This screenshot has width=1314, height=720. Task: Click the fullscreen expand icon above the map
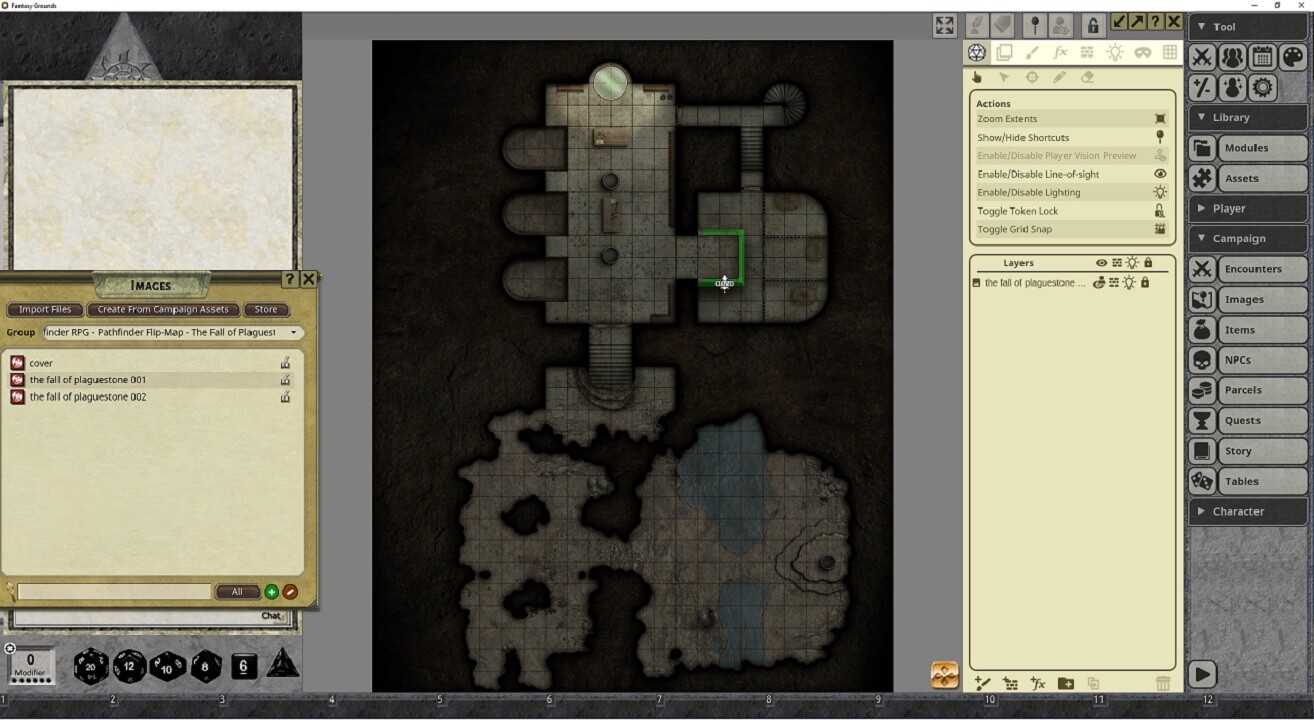(x=945, y=26)
